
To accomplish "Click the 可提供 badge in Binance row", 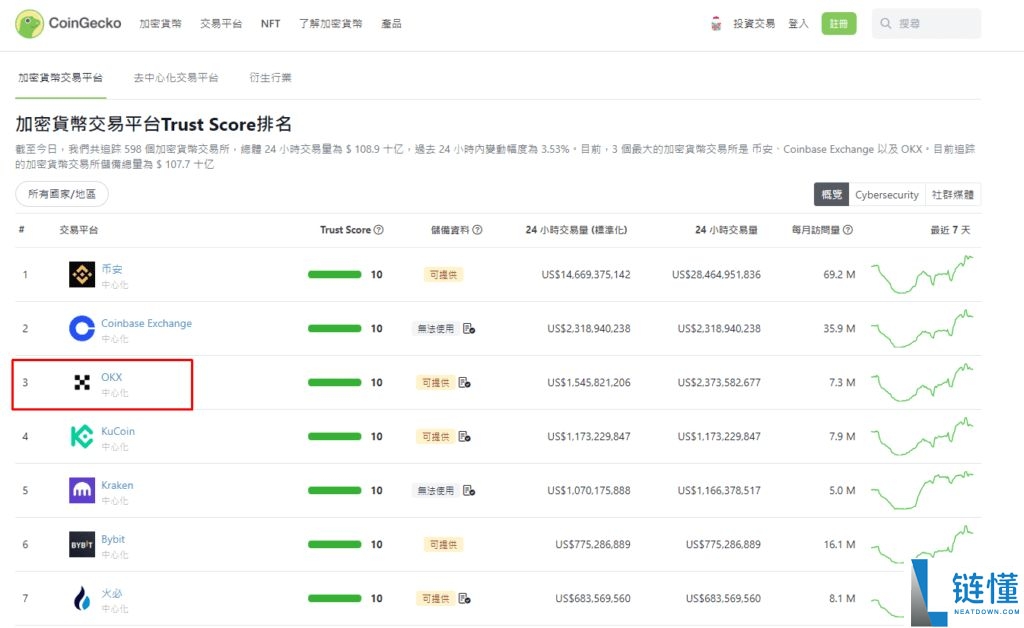I will coord(443,275).
